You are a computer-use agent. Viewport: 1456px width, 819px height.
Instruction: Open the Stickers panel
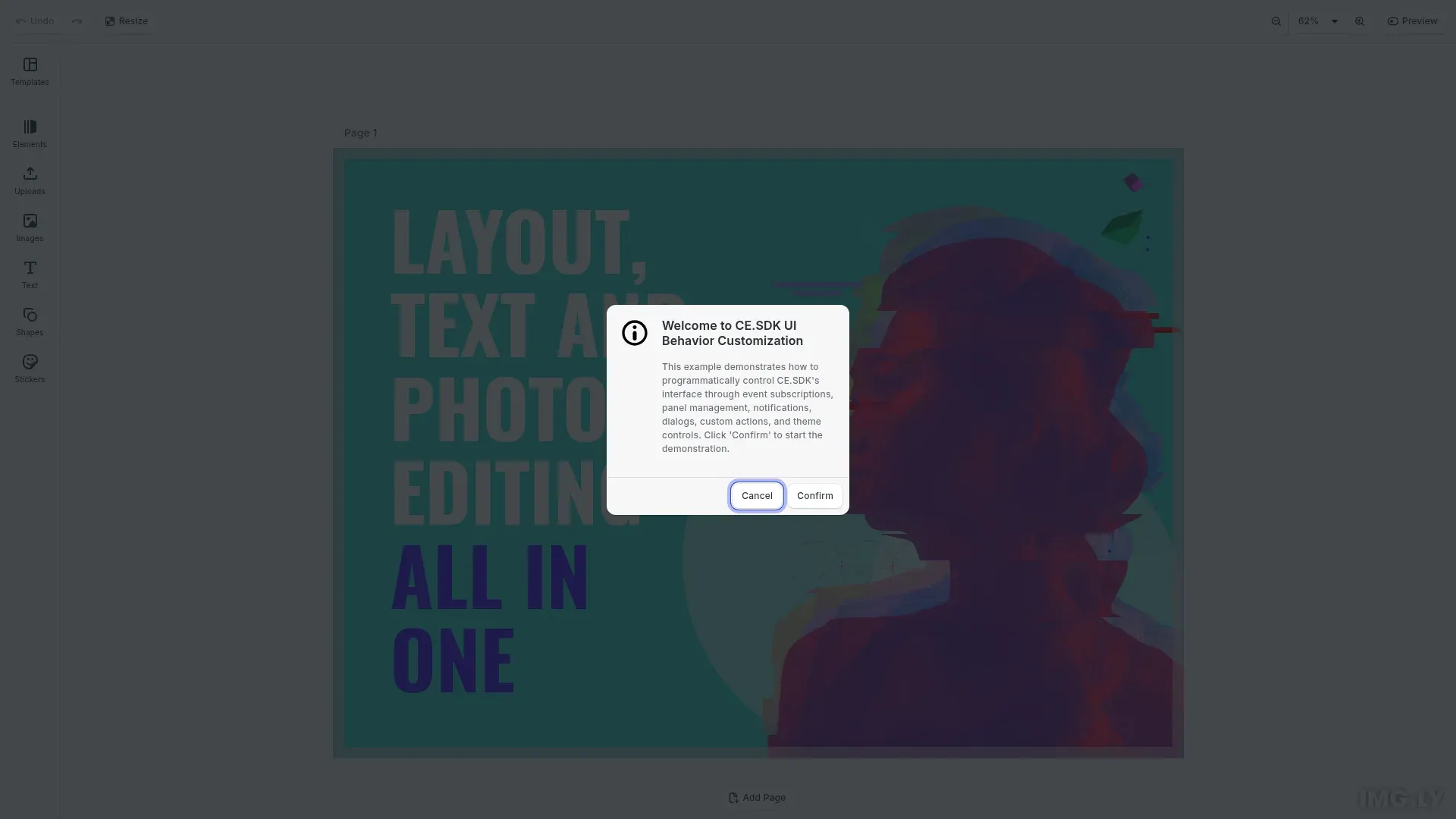[x=30, y=368]
